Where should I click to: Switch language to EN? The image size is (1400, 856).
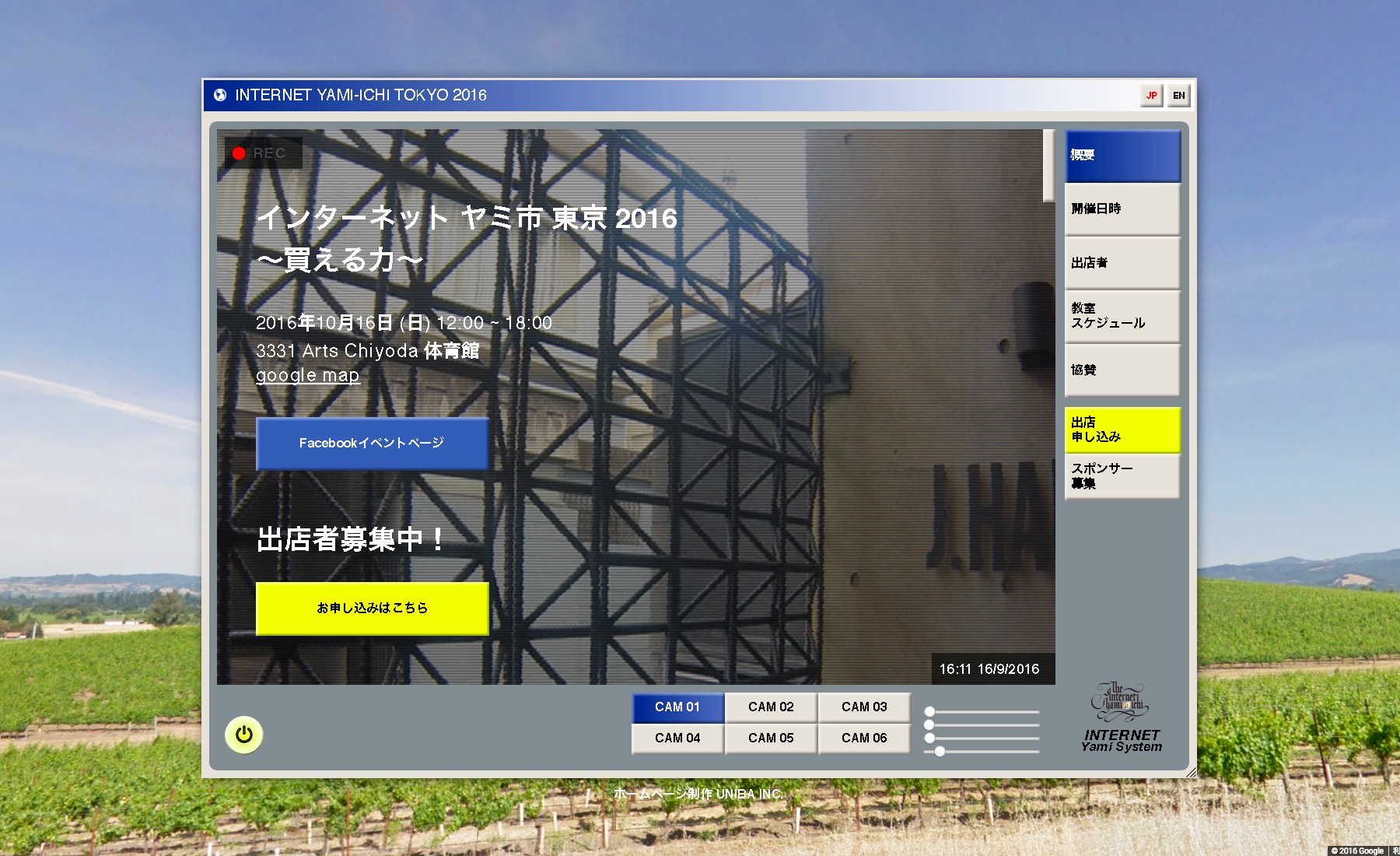pyautogui.click(x=1178, y=96)
